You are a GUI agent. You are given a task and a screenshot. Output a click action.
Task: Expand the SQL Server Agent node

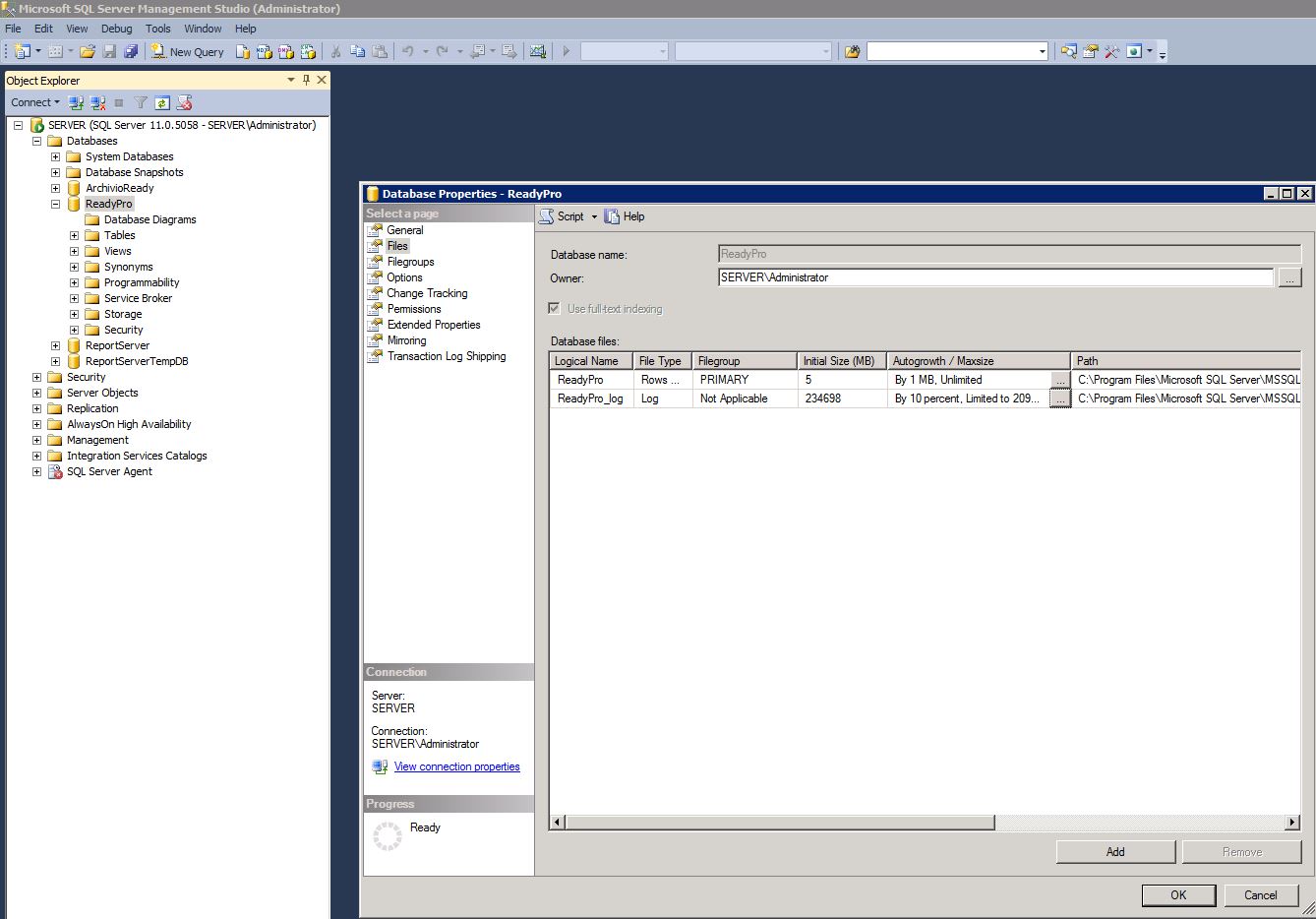36,471
